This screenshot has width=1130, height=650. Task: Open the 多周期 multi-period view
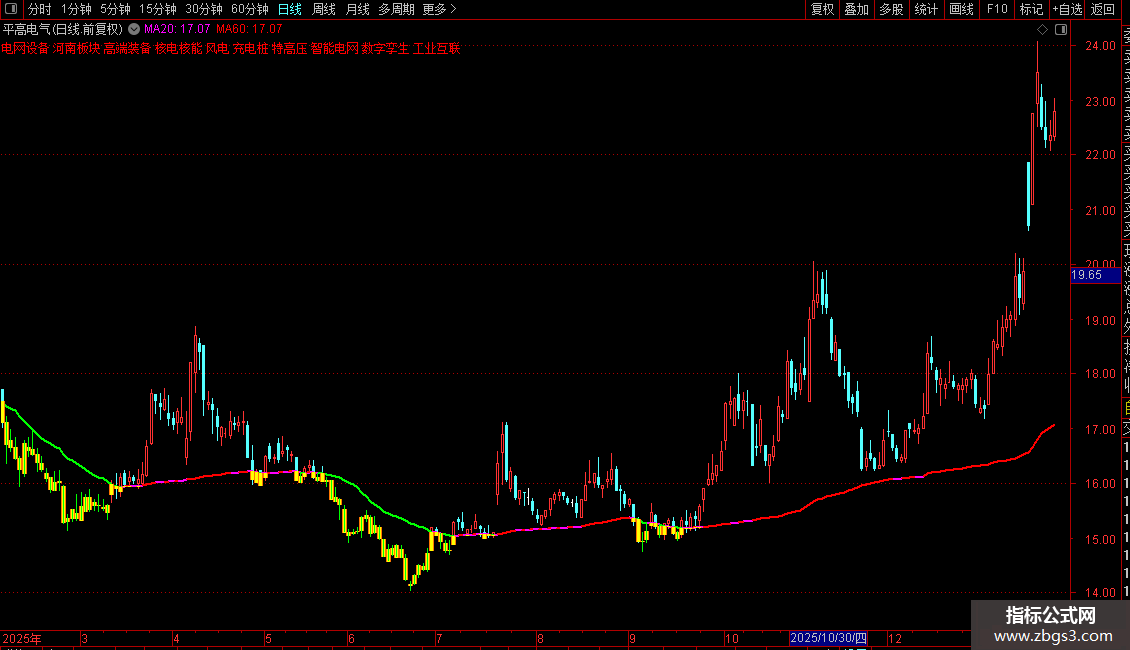(x=396, y=9)
